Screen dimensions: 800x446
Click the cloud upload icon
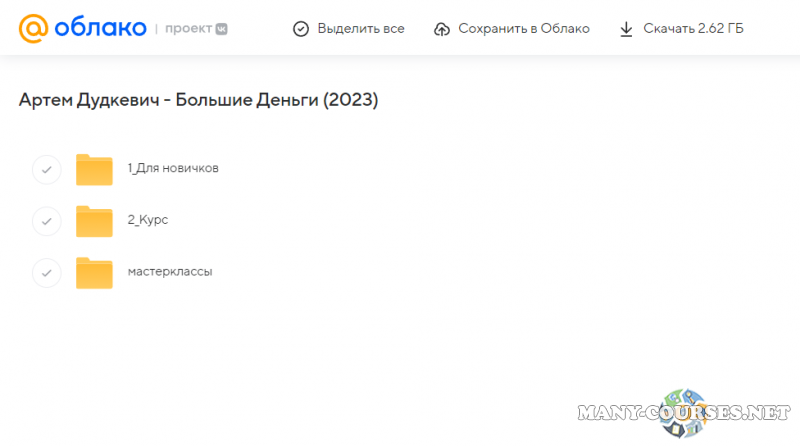442,29
